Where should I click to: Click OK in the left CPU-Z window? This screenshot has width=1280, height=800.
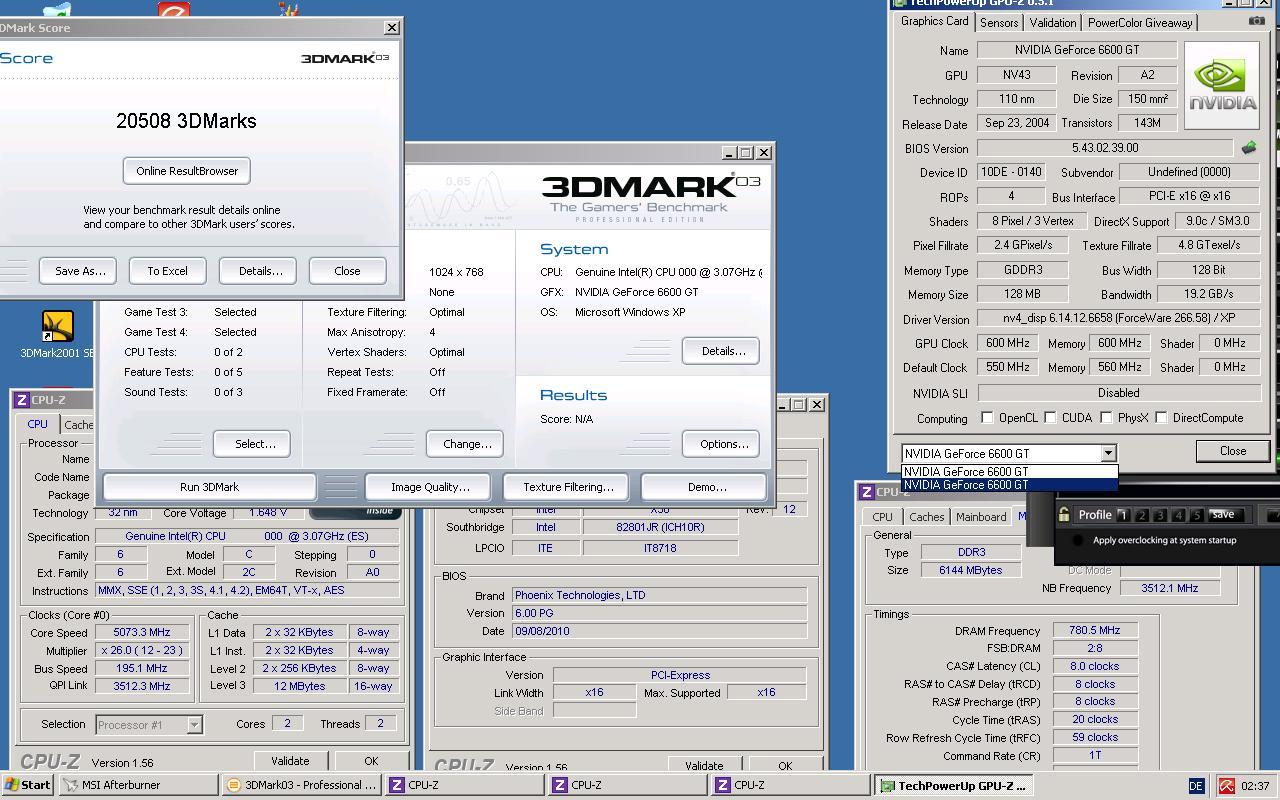370,761
